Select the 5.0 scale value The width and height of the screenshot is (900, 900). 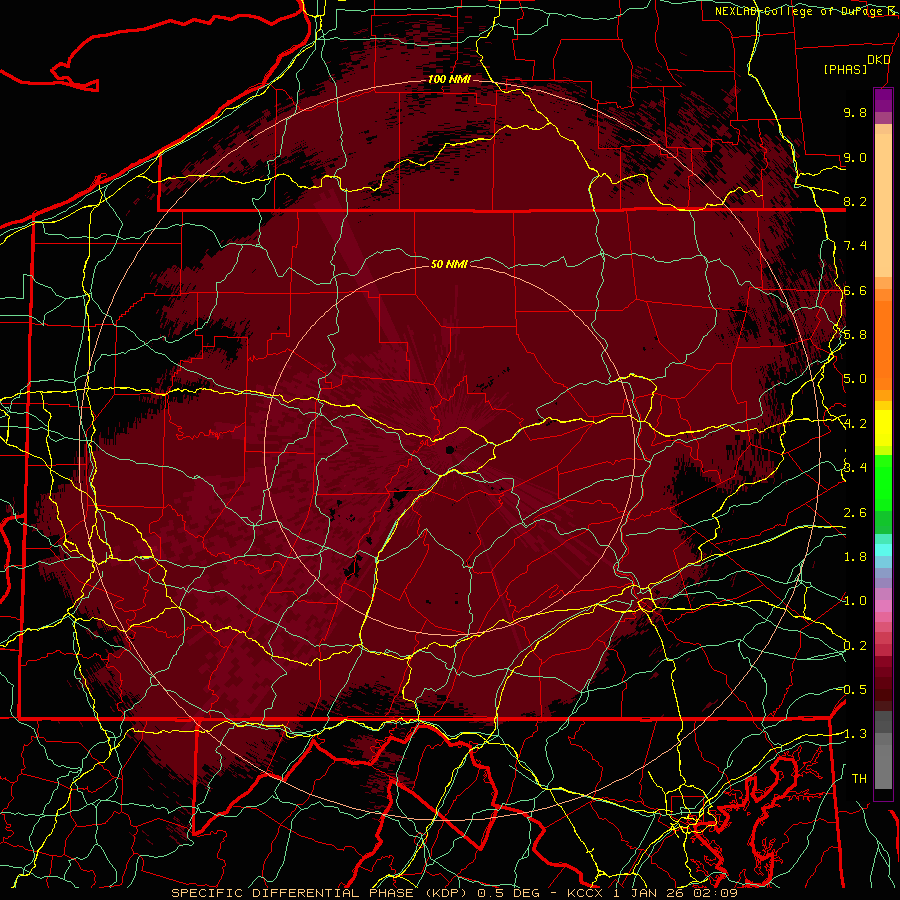[855, 379]
